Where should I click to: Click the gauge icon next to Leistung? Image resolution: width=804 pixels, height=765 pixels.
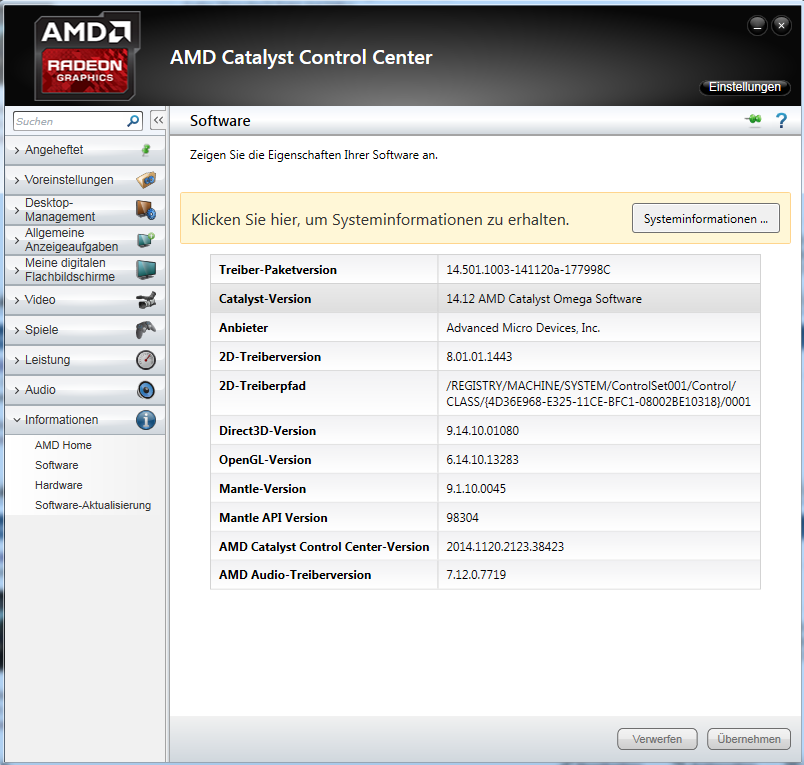146,360
